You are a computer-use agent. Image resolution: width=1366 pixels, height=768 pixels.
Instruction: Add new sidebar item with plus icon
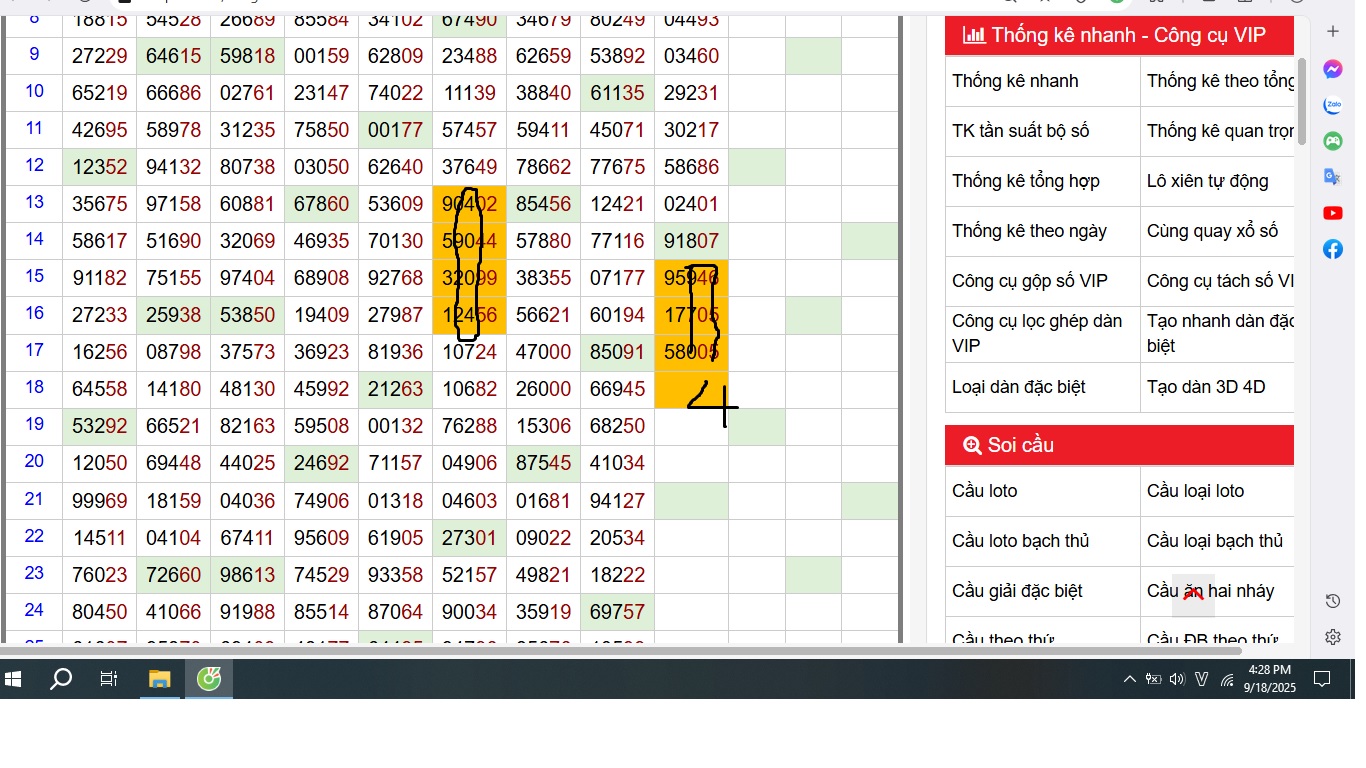point(1332,32)
